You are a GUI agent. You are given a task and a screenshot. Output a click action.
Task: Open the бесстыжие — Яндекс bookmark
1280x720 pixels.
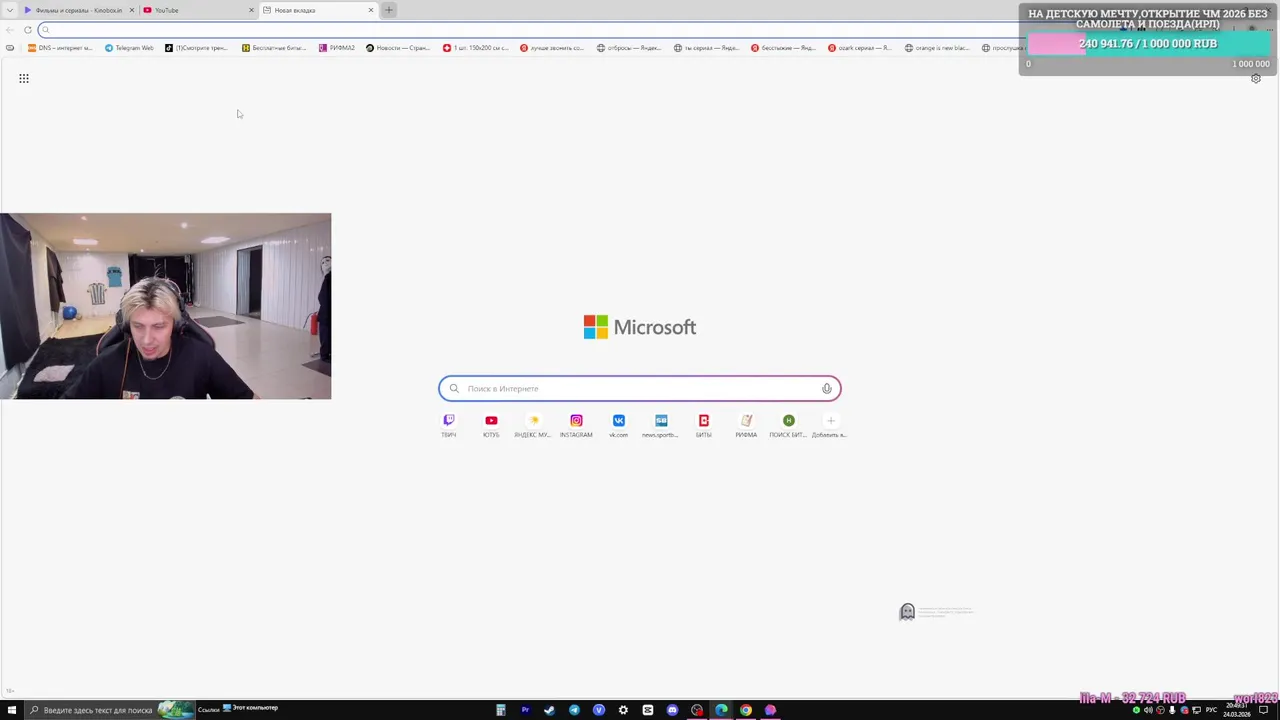(783, 48)
